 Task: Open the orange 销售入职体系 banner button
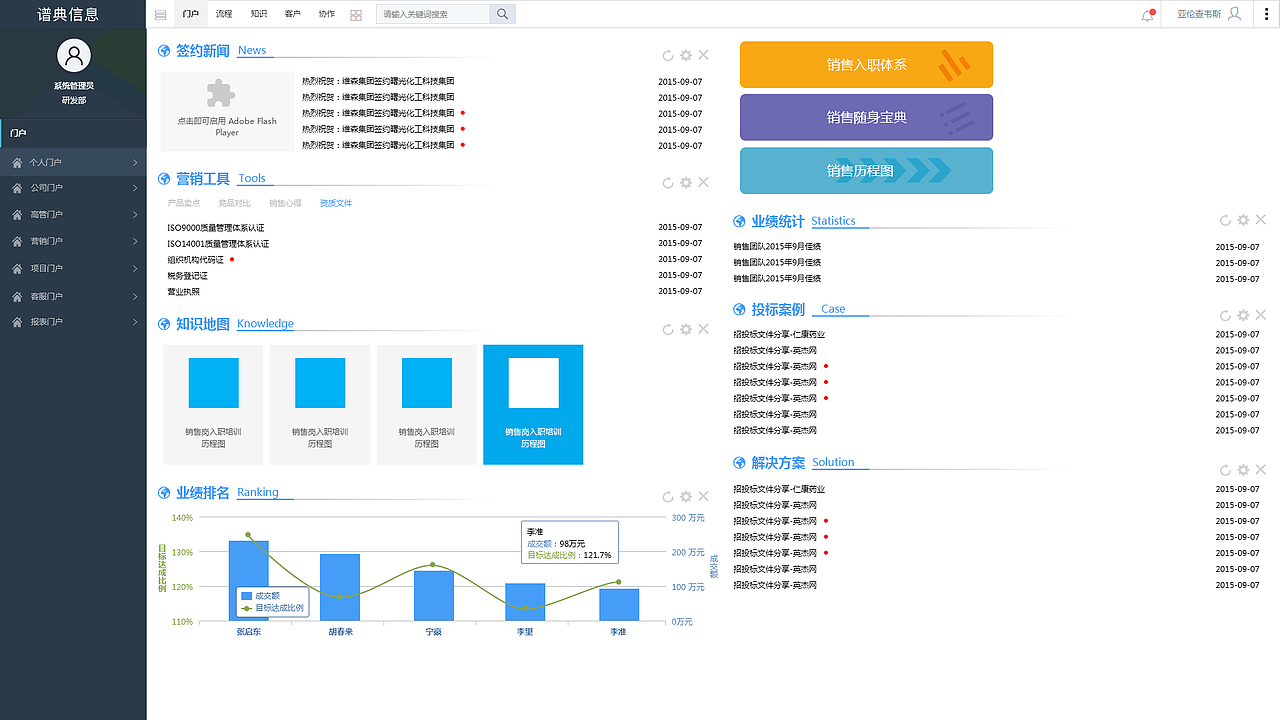[x=866, y=65]
